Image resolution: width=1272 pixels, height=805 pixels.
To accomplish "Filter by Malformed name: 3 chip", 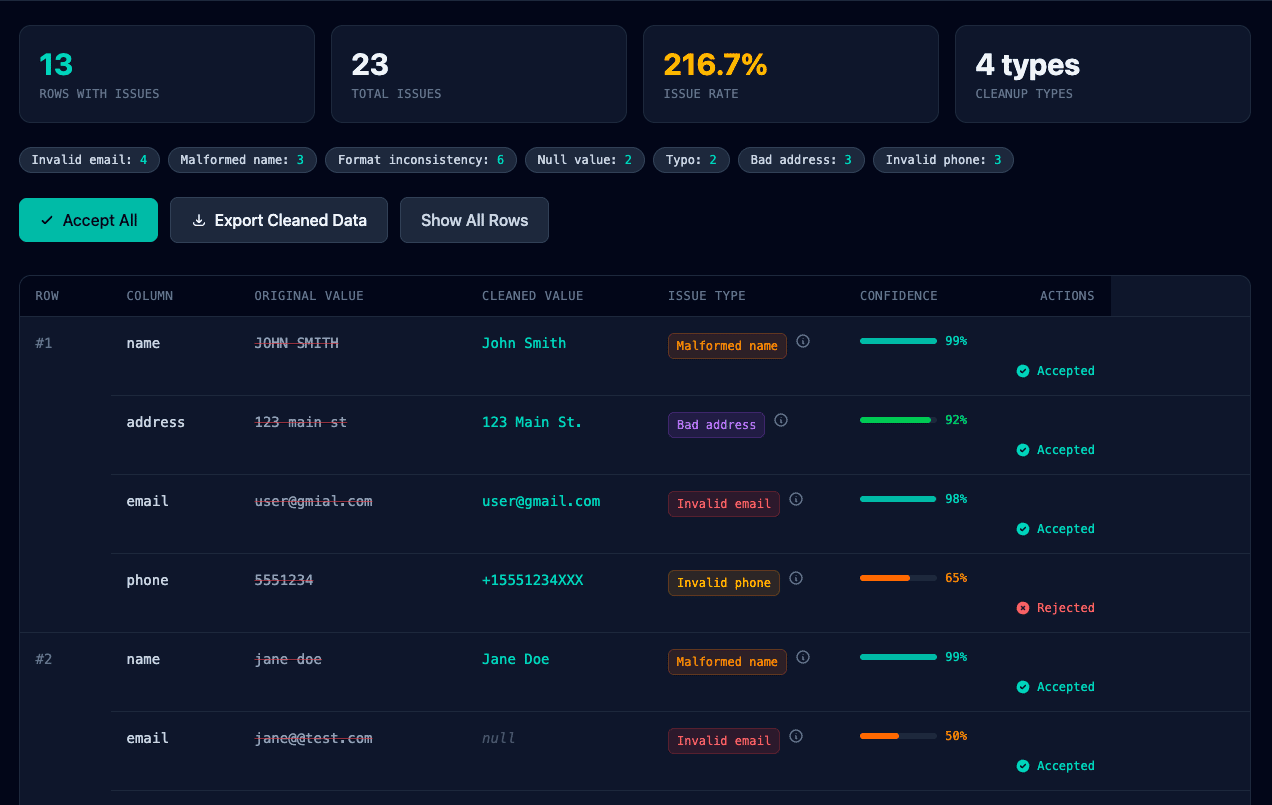I will click(x=242, y=160).
